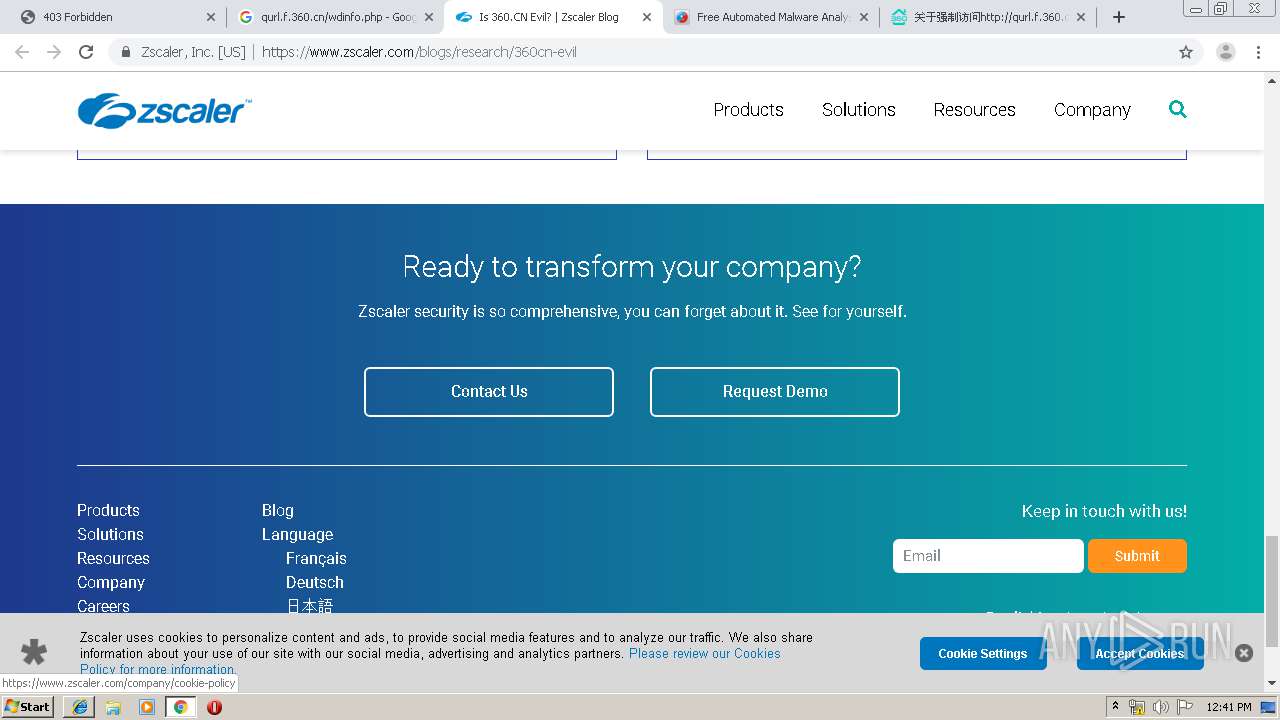Click the address bar URL

(419, 52)
